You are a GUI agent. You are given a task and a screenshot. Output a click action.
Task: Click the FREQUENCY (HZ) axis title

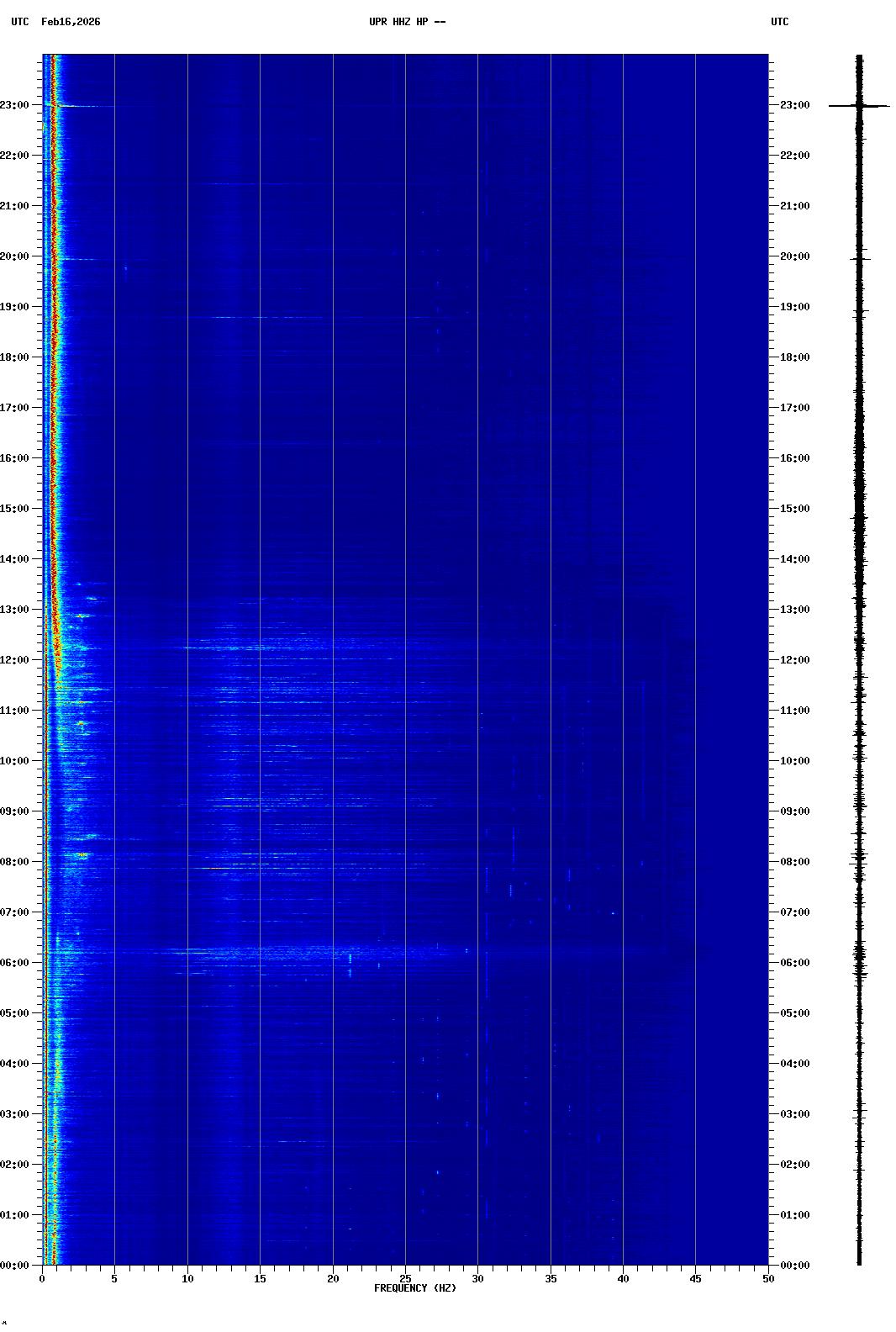click(x=415, y=1288)
